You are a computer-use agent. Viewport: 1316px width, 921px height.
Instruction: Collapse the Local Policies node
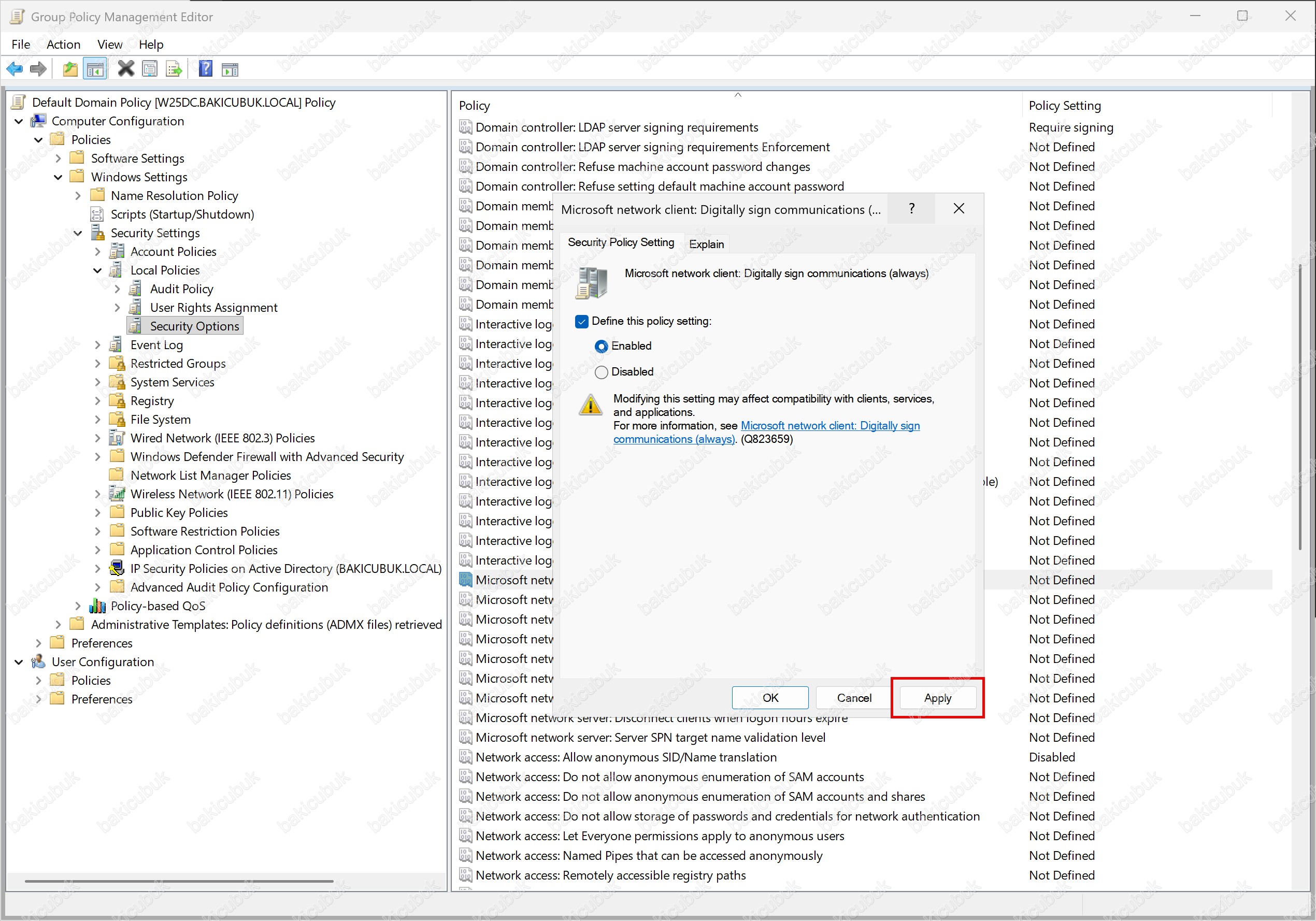coord(97,270)
